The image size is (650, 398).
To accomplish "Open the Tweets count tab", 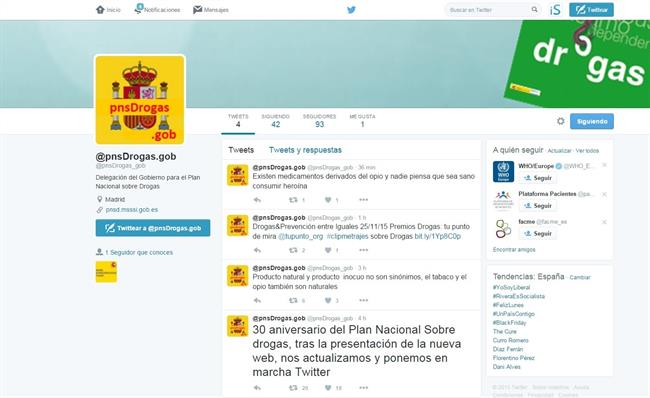I will point(238,121).
